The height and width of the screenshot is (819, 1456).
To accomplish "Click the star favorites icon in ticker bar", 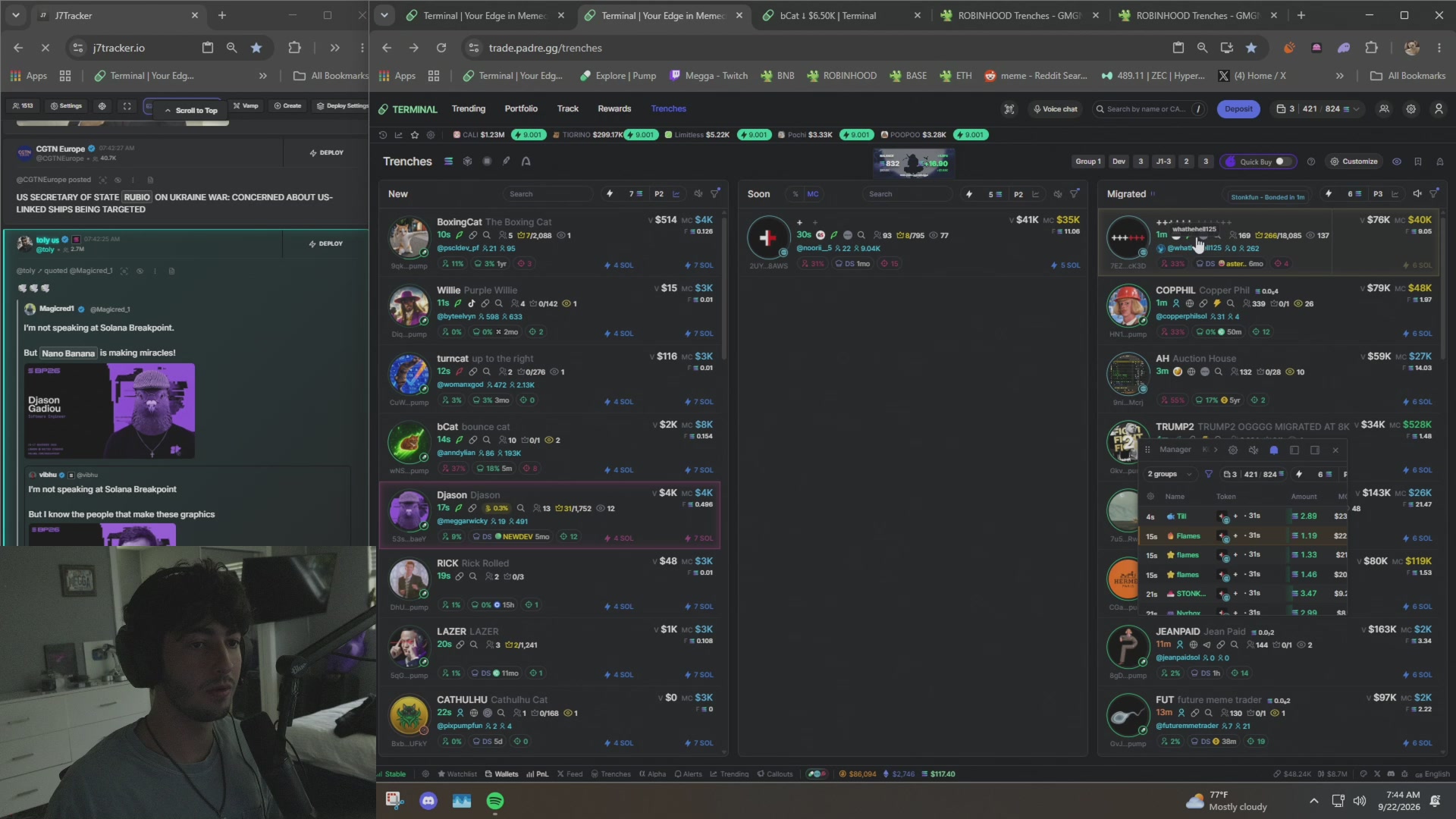I will 415,135.
